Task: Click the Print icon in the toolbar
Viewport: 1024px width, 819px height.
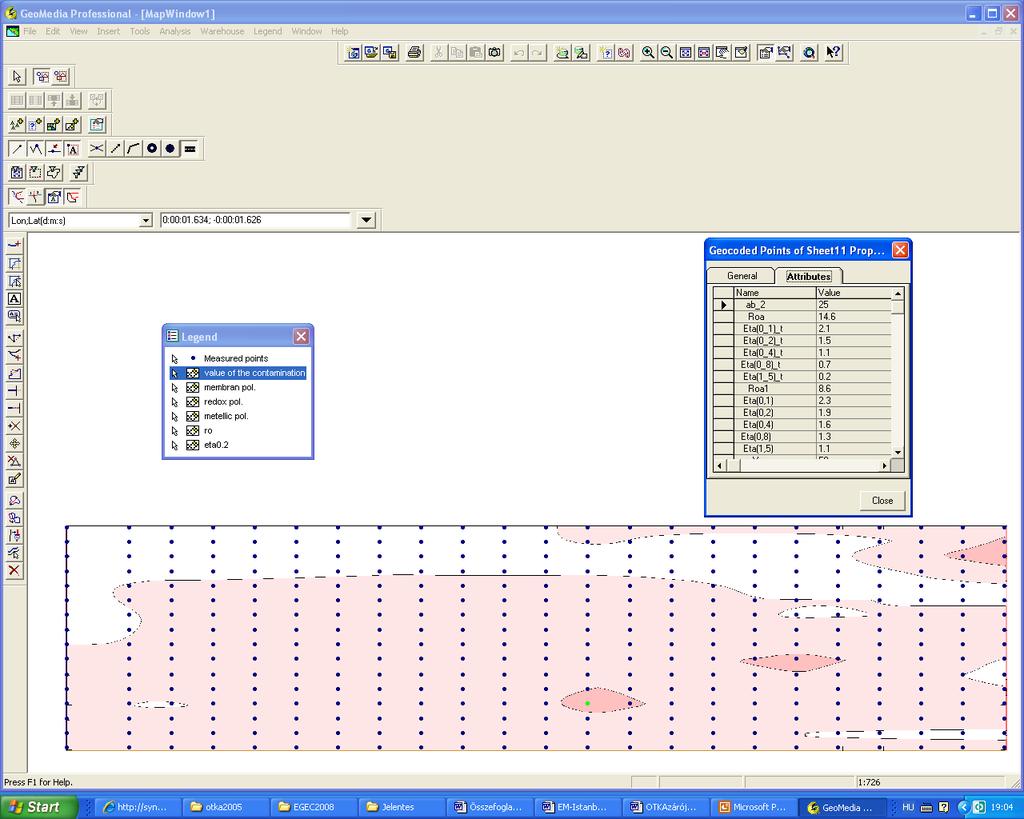Action: coord(414,53)
